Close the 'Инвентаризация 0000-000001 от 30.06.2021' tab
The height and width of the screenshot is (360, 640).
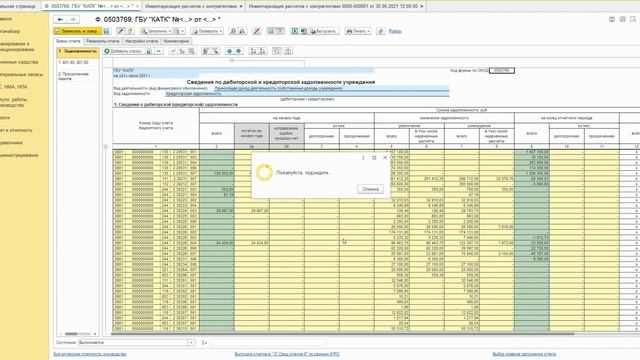click(x=422, y=6)
